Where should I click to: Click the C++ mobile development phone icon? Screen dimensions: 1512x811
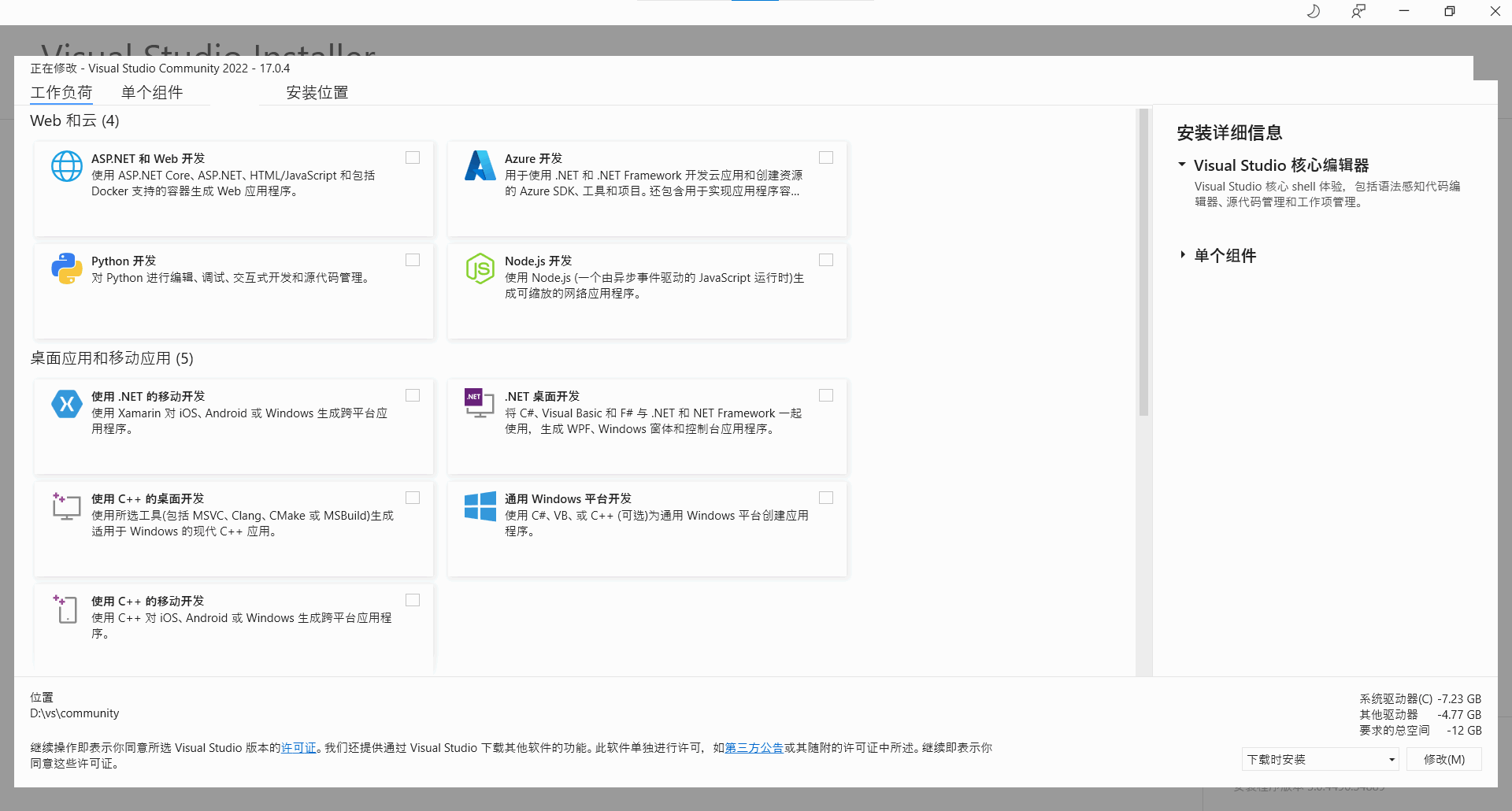pyautogui.click(x=67, y=609)
